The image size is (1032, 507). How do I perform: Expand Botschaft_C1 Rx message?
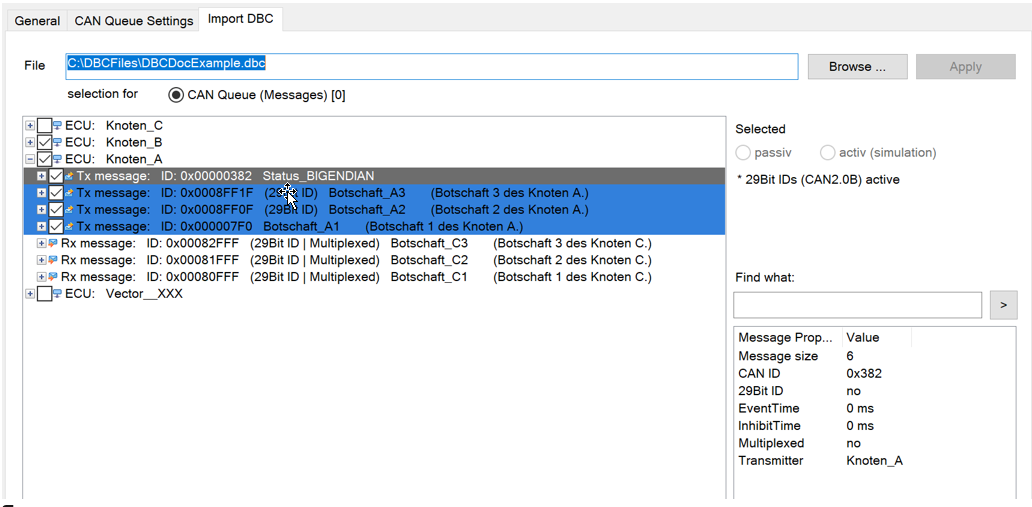coord(41,277)
